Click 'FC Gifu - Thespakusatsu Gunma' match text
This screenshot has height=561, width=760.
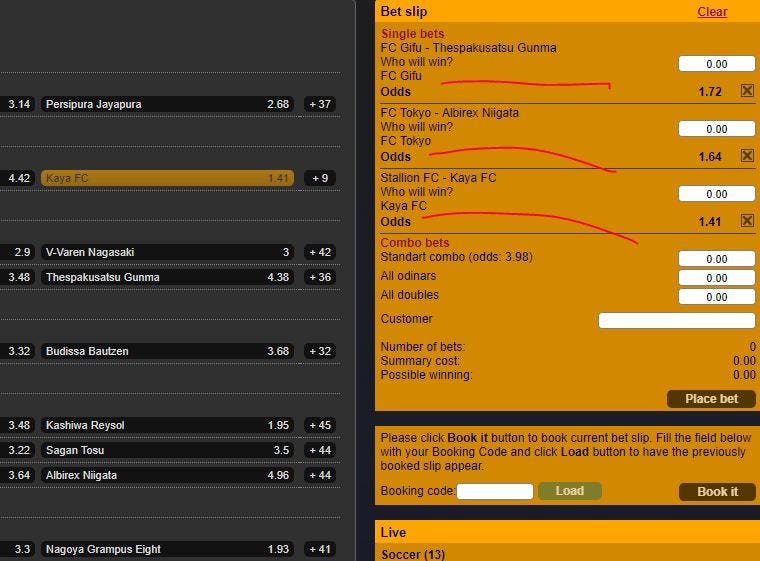[x=468, y=48]
